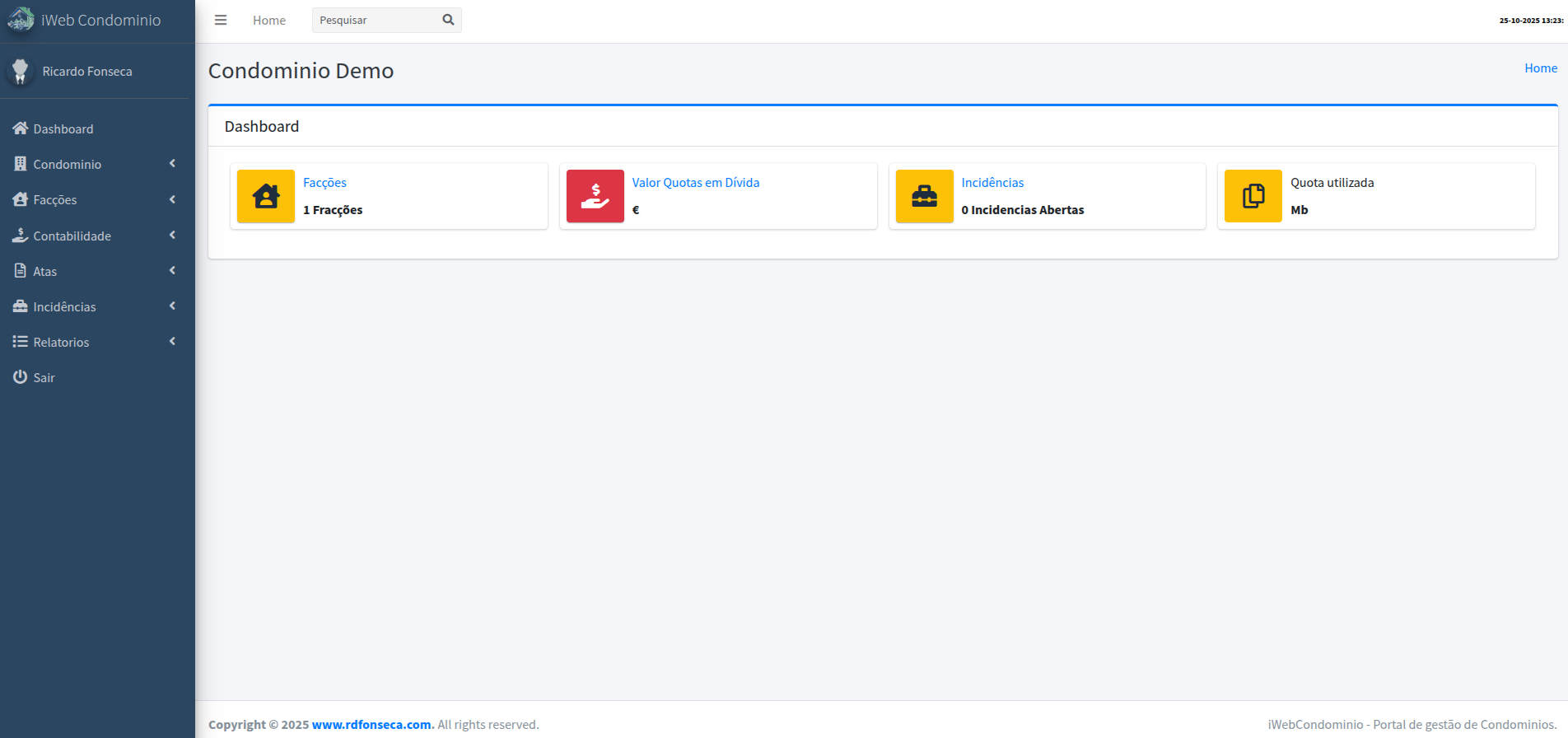
Task: Click the Sair power icon
Action: pyautogui.click(x=21, y=377)
